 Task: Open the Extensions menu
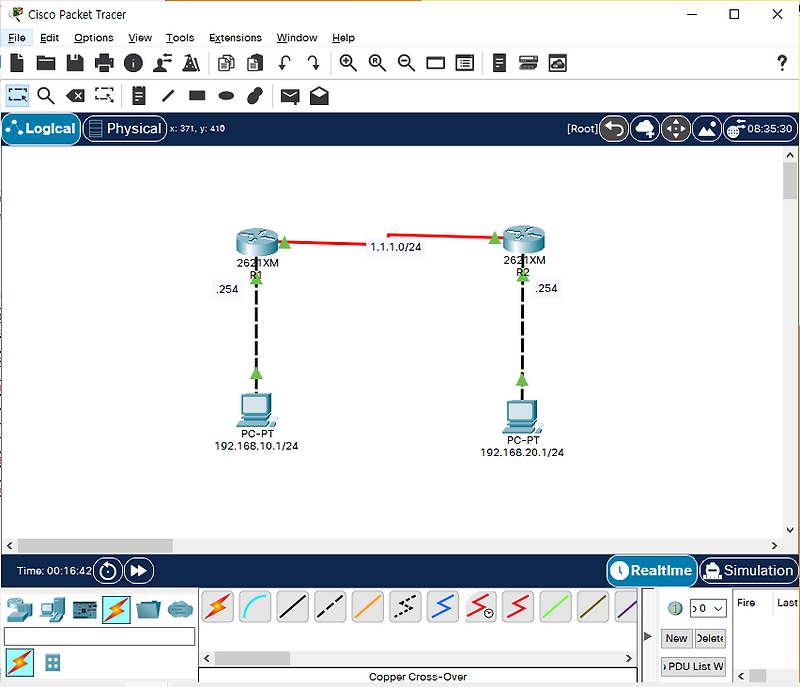(235, 38)
